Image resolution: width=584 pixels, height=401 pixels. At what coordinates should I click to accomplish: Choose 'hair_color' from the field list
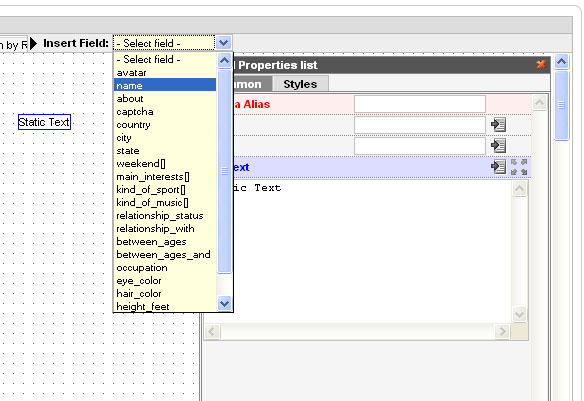tap(165, 294)
